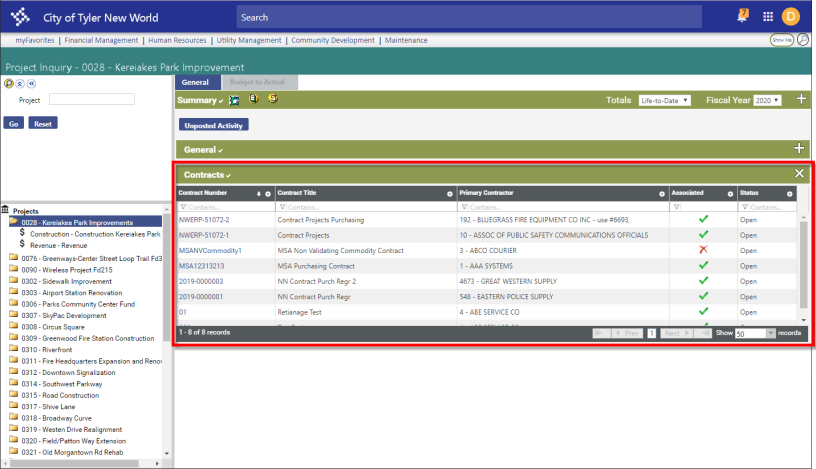
Task: Open Contract Title column settings dot
Action: pyautogui.click(x=450, y=194)
